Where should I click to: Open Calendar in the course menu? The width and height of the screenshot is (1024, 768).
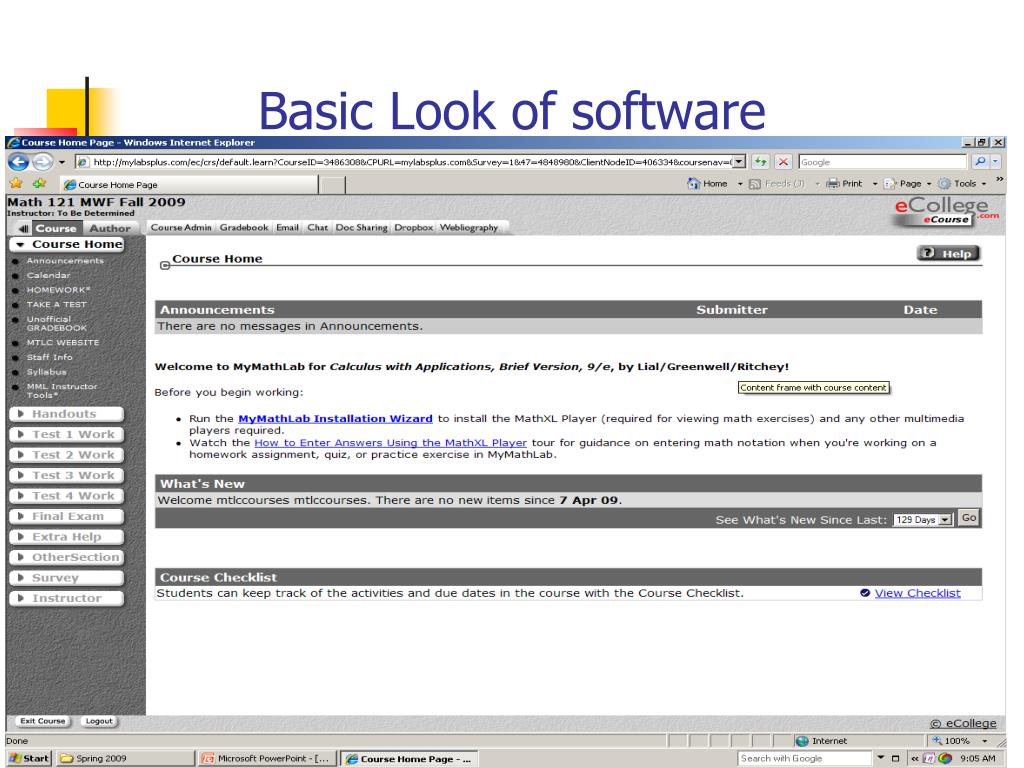pos(48,276)
